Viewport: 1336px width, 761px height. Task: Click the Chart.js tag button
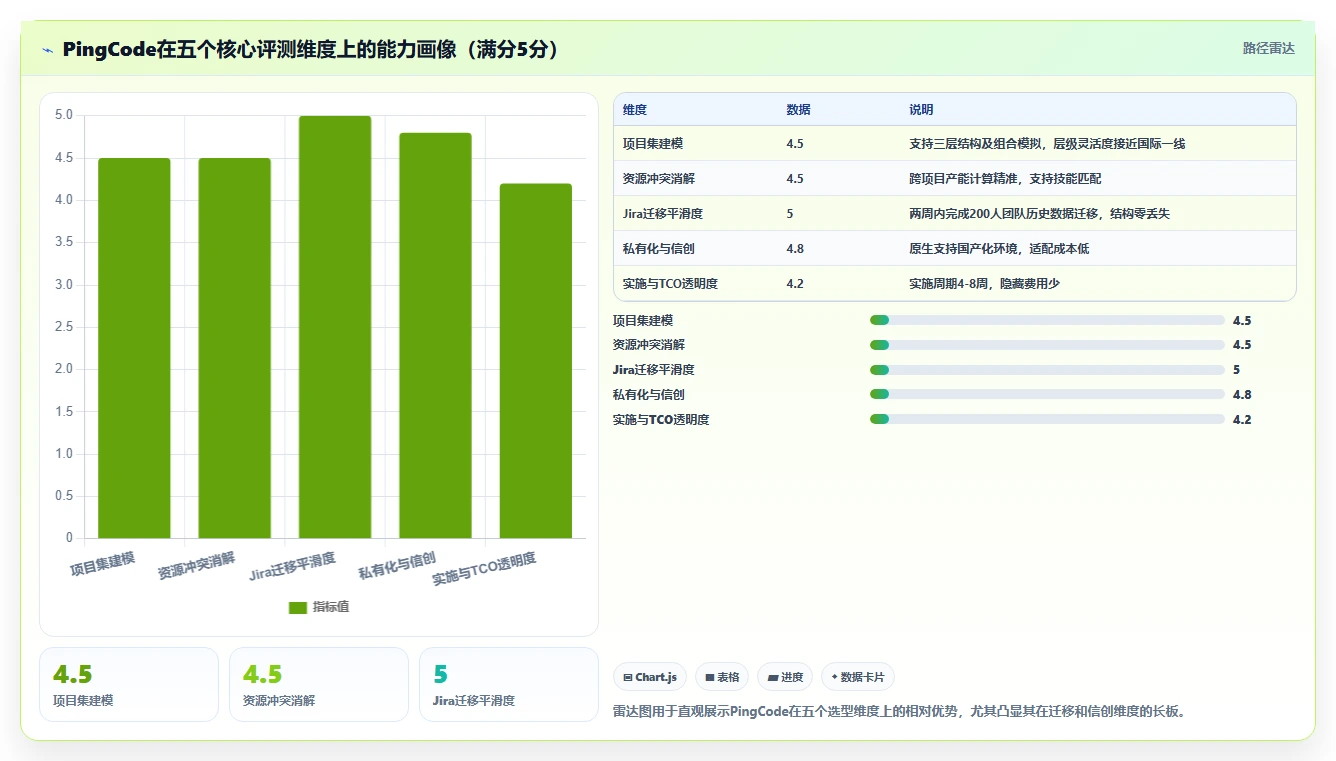coord(650,677)
